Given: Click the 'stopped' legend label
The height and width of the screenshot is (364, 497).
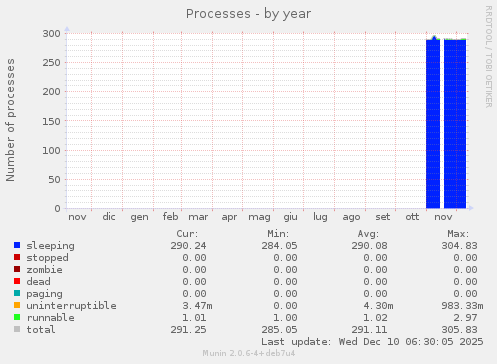Looking at the screenshot, I should coord(47,258).
